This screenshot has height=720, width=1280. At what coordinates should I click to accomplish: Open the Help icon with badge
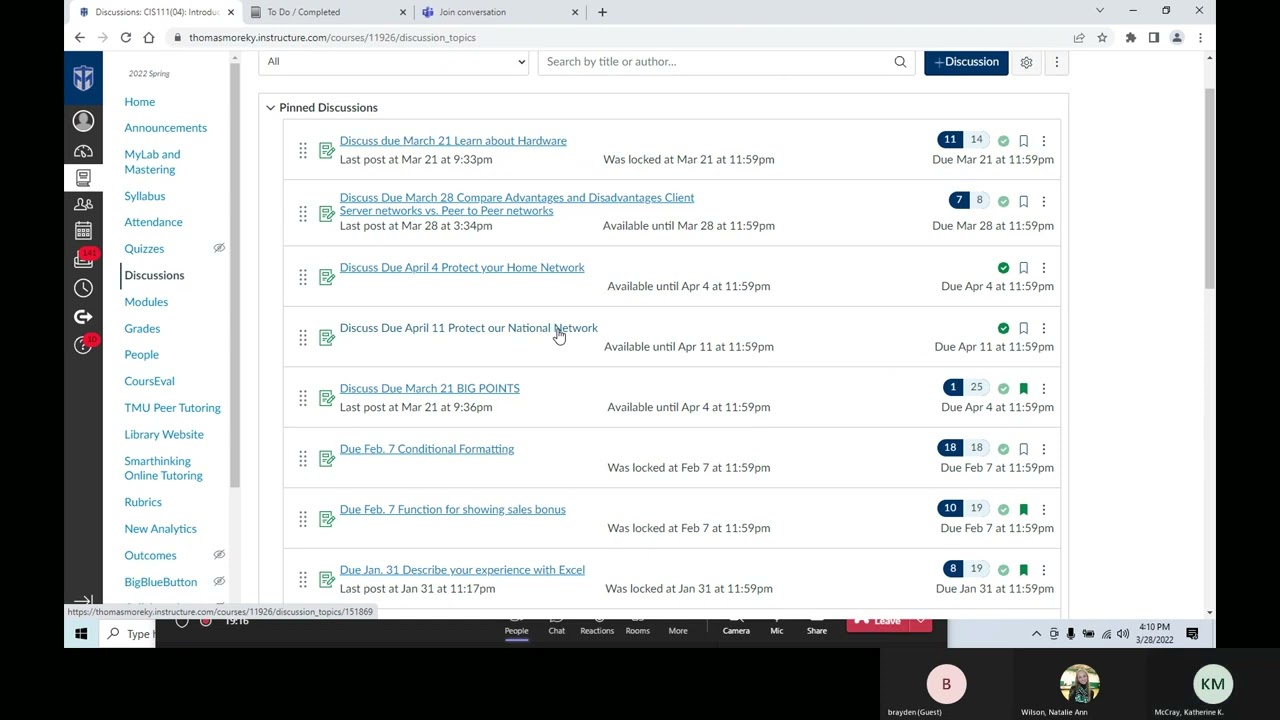click(83, 345)
